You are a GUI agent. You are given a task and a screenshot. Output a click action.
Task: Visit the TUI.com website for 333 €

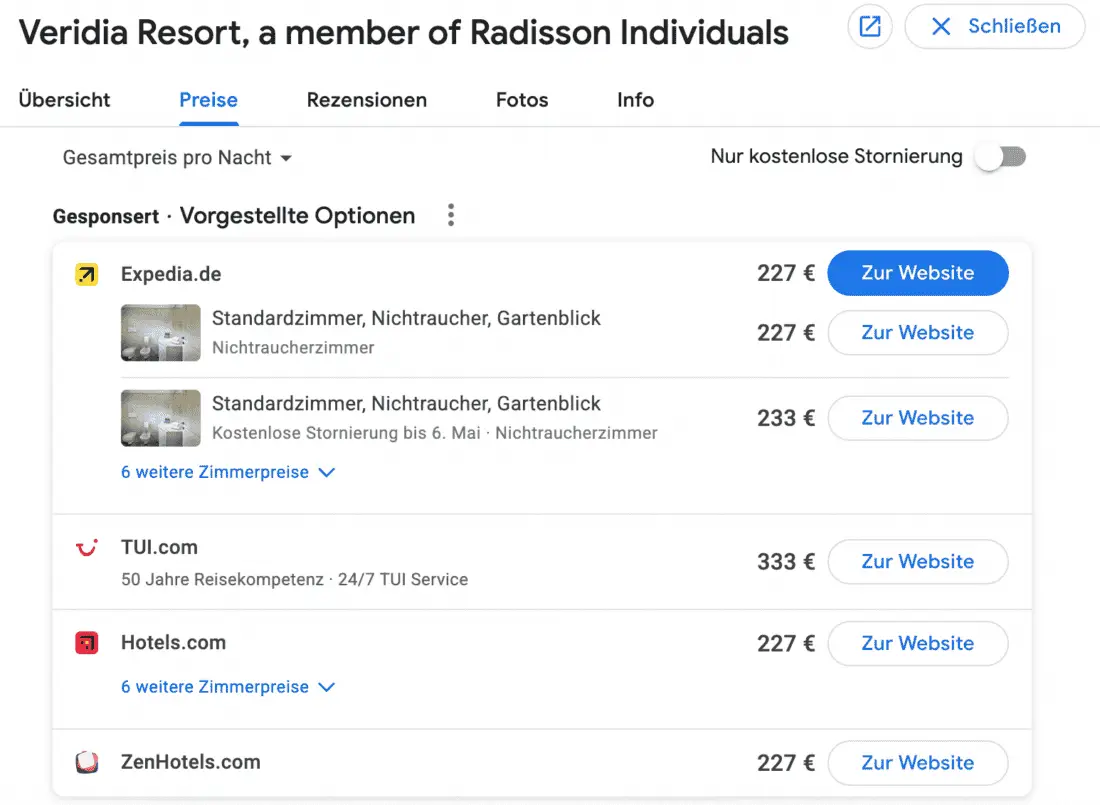pos(917,562)
